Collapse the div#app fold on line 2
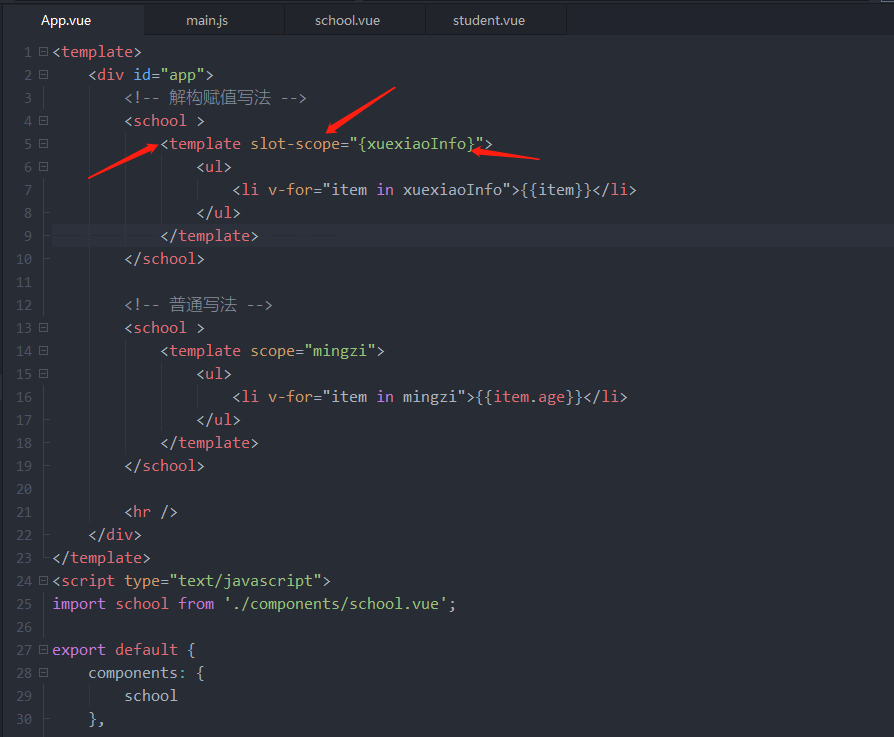This screenshot has height=737, width=894. pos(43,75)
